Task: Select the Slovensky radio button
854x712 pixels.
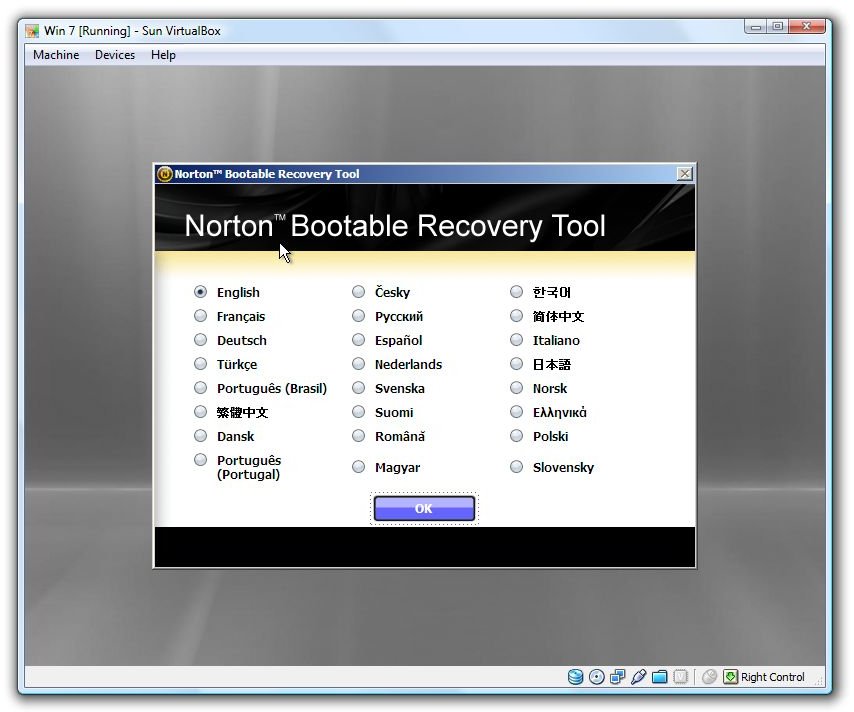Action: tap(516, 467)
